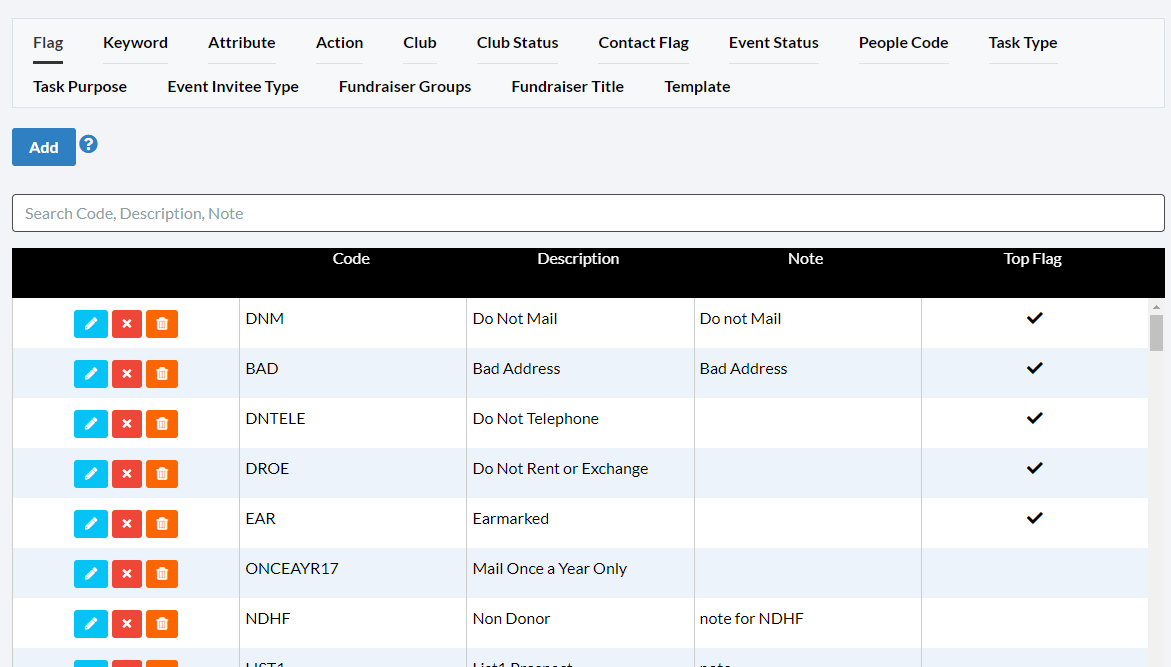The width and height of the screenshot is (1171, 667).
Task: Click the scrollbar up arrow
Action: pyautogui.click(x=1156, y=307)
